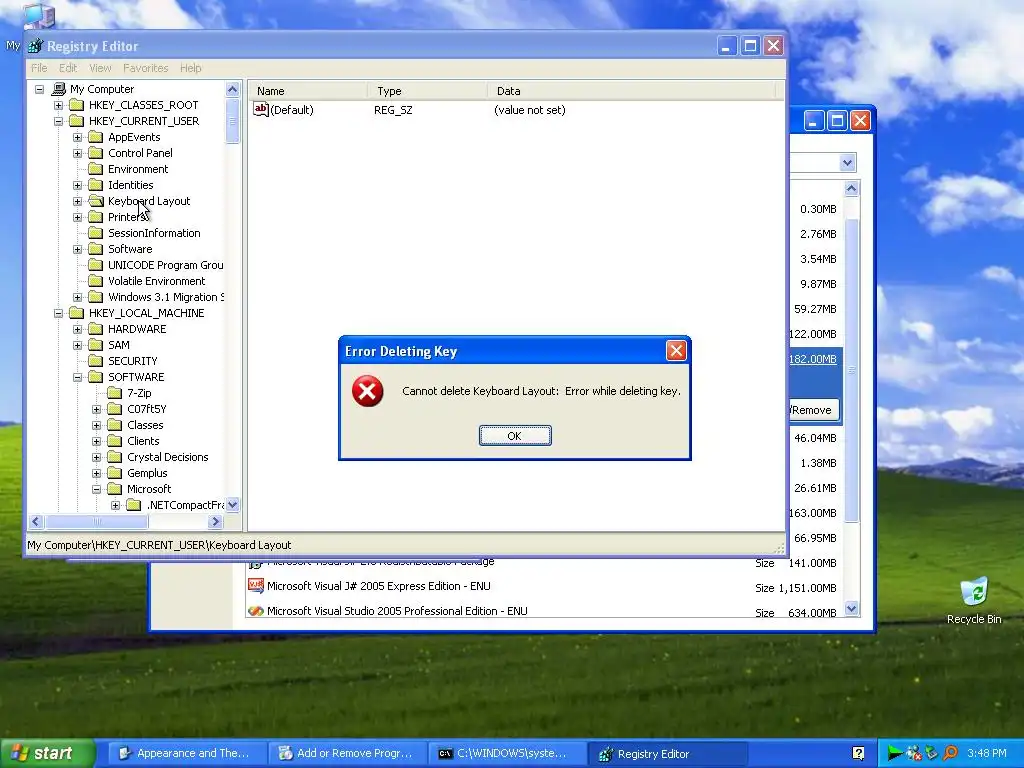Expand the SAM key
Image resolution: width=1024 pixels, height=768 pixels.
[x=77, y=345]
